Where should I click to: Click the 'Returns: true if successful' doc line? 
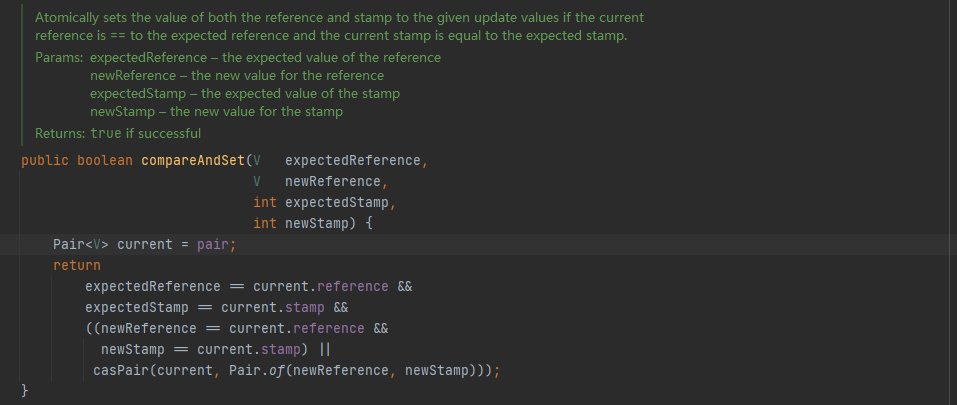click(118, 133)
